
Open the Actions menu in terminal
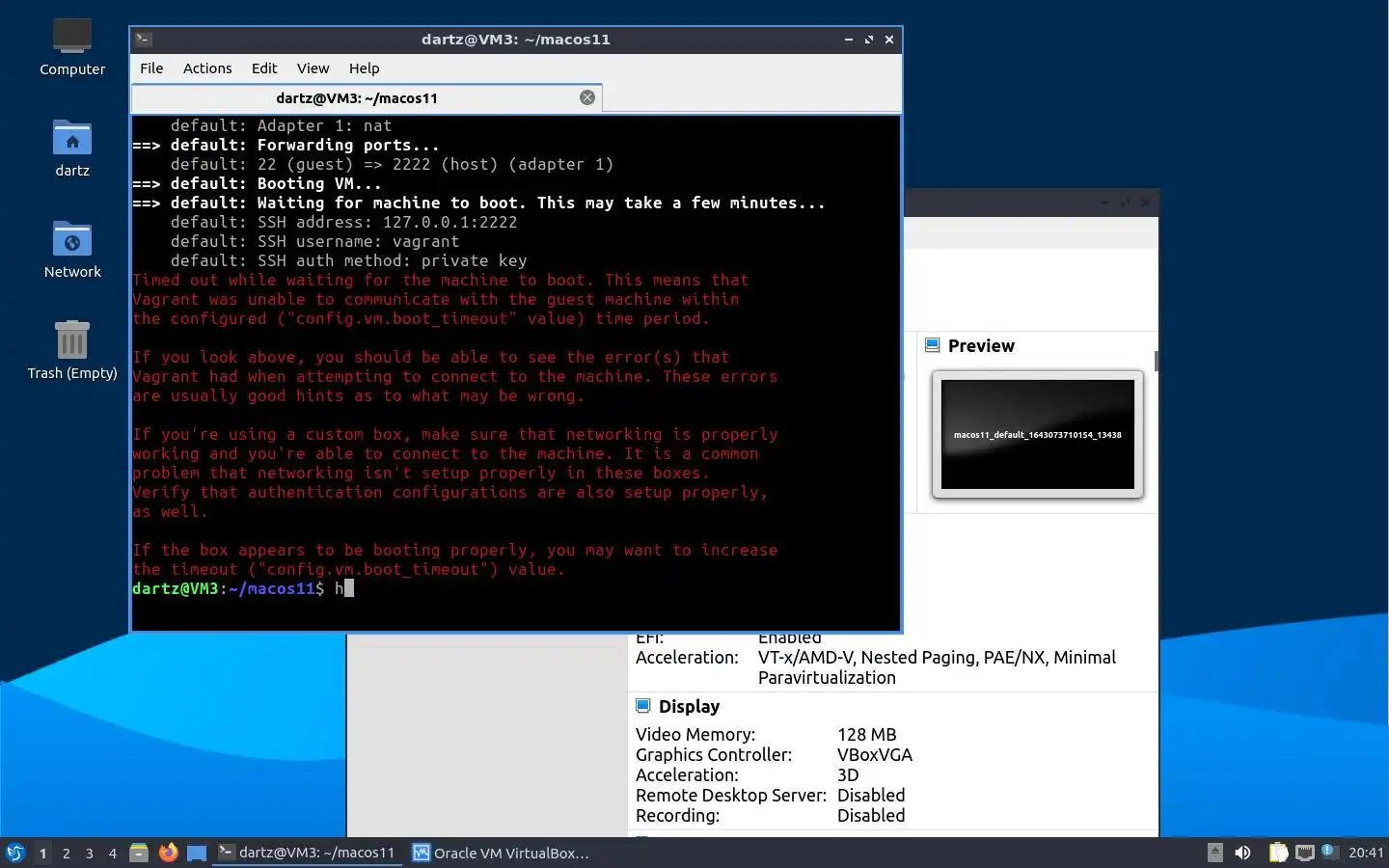(207, 68)
